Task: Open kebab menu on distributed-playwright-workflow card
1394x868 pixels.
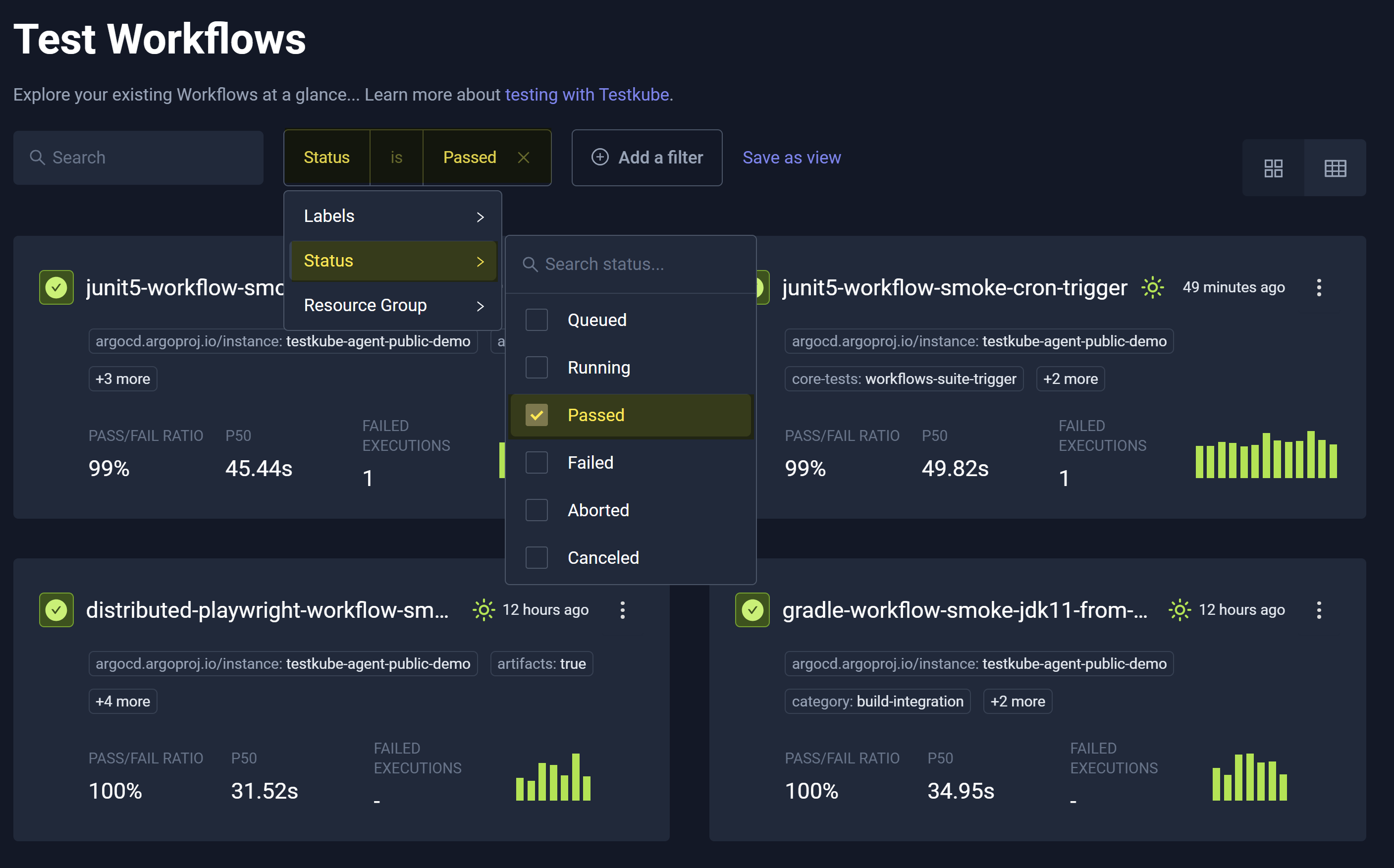Action: coord(622,610)
